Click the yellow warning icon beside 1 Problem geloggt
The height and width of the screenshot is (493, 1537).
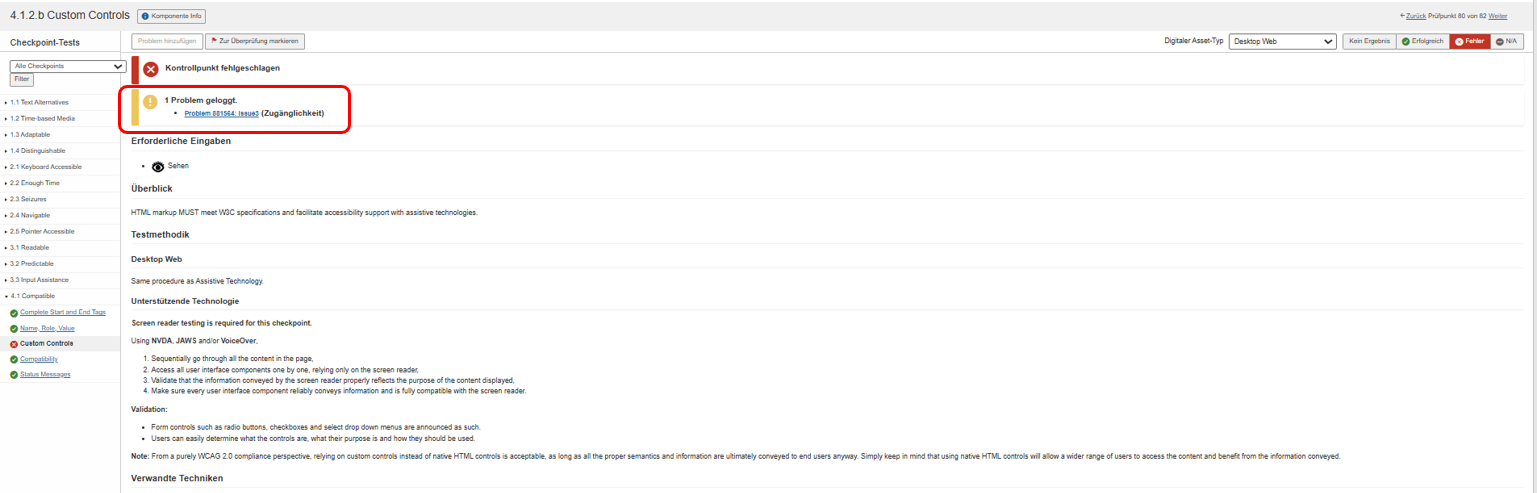point(150,102)
